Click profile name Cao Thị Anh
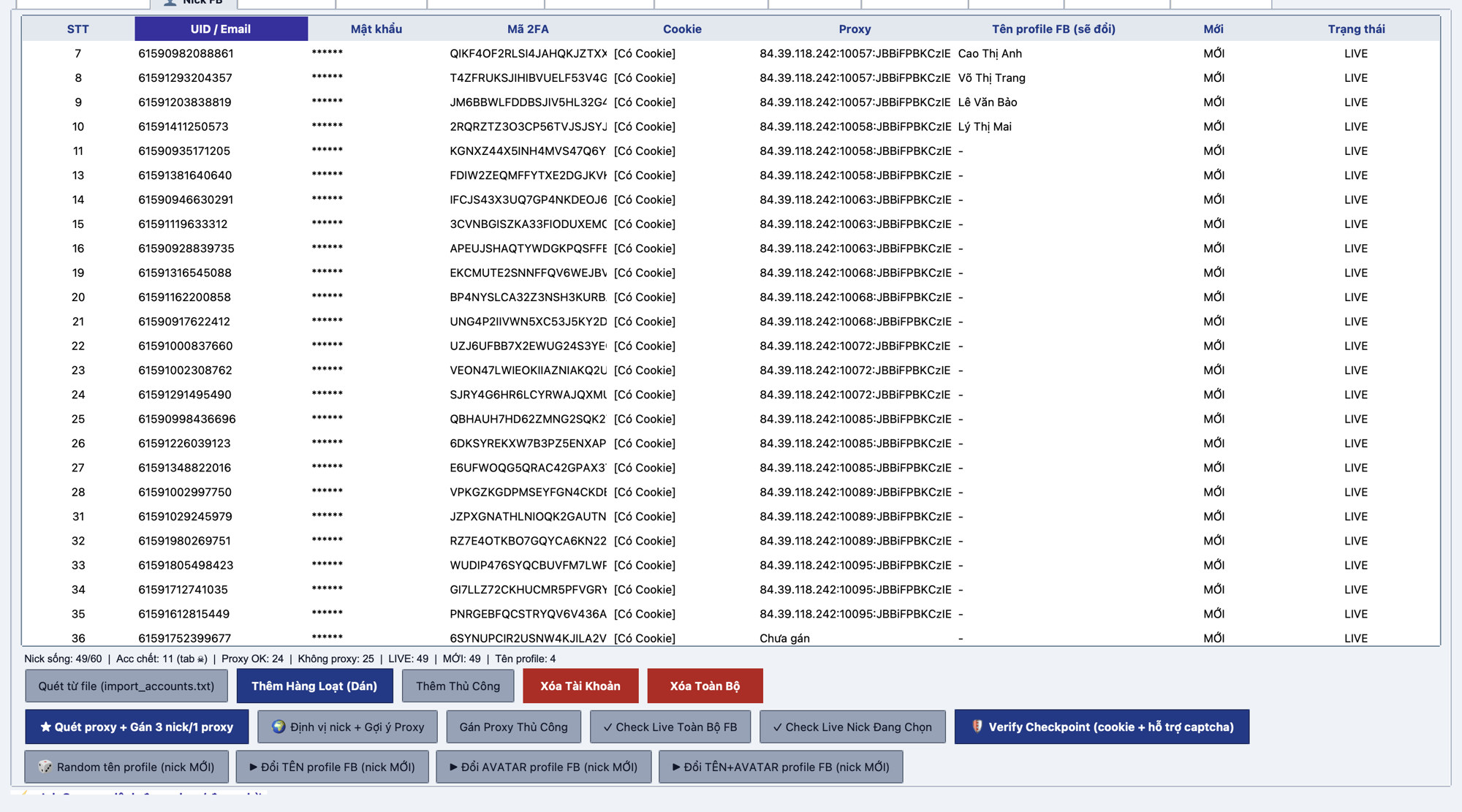The width and height of the screenshot is (1462, 812). 990,53
